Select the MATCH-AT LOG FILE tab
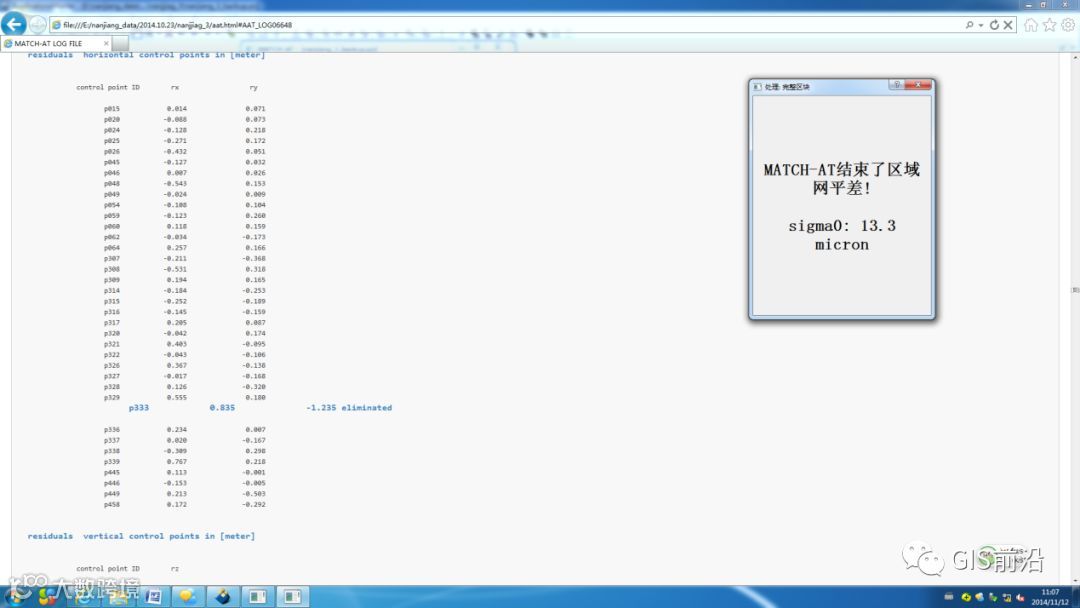 coord(55,43)
